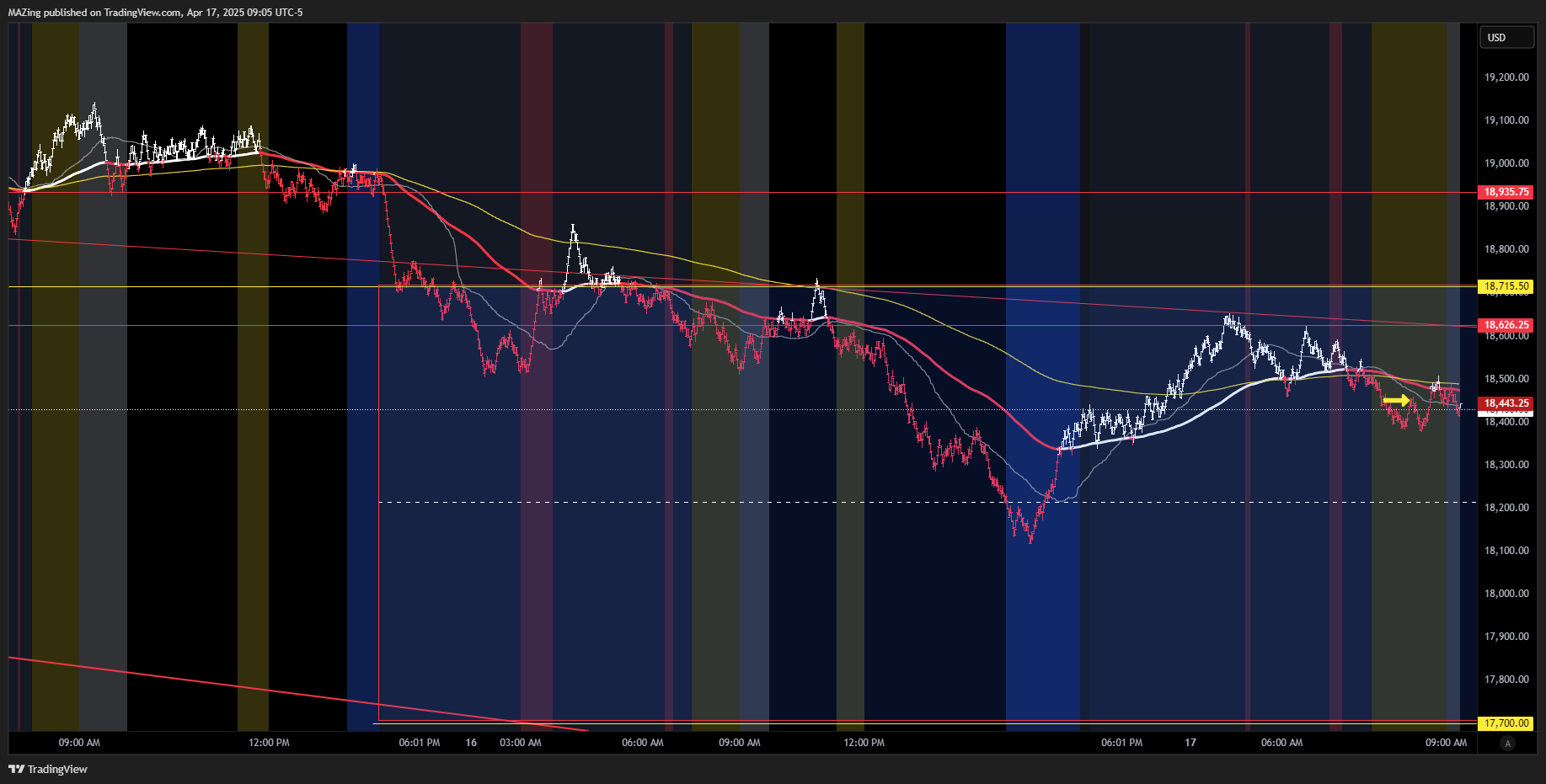The image size is (1546, 784).
Task: Click the 18,100.00 price axis value
Action: (x=1506, y=551)
